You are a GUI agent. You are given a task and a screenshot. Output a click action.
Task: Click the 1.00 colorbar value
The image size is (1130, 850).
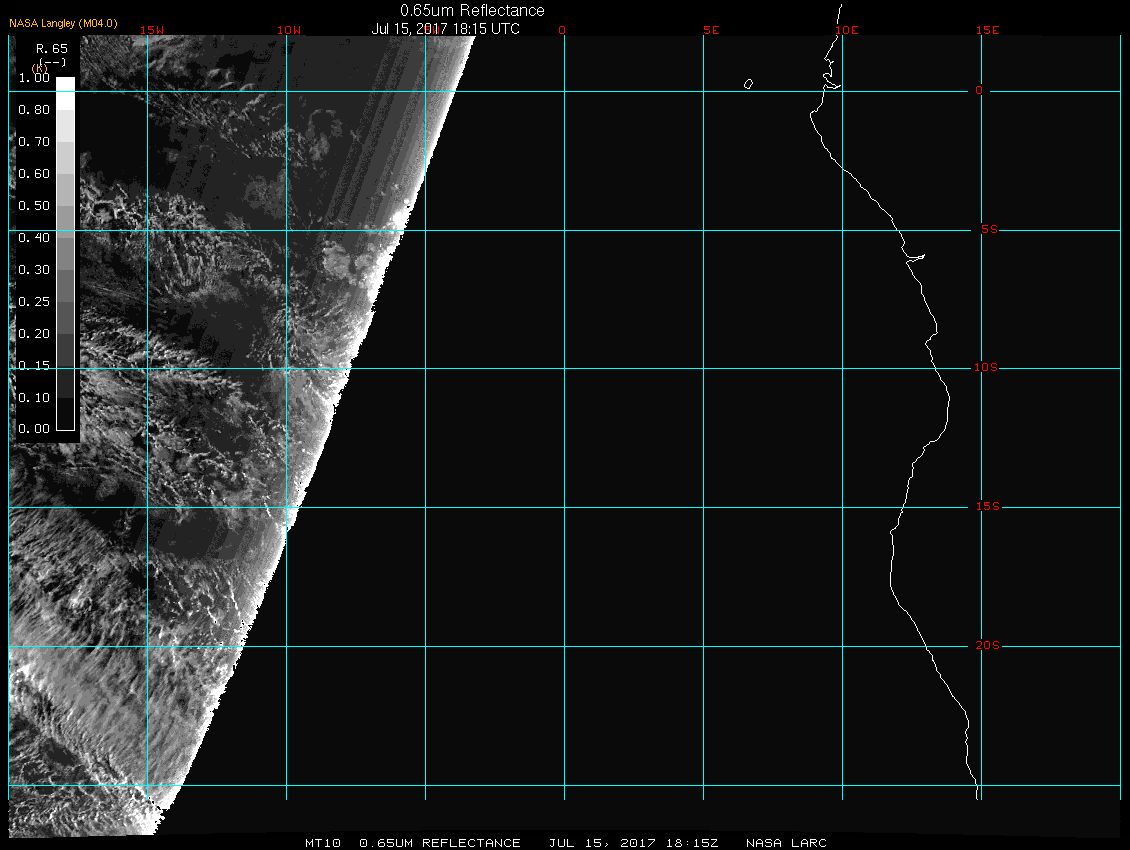pyautogui.click(x=34, y=78)
